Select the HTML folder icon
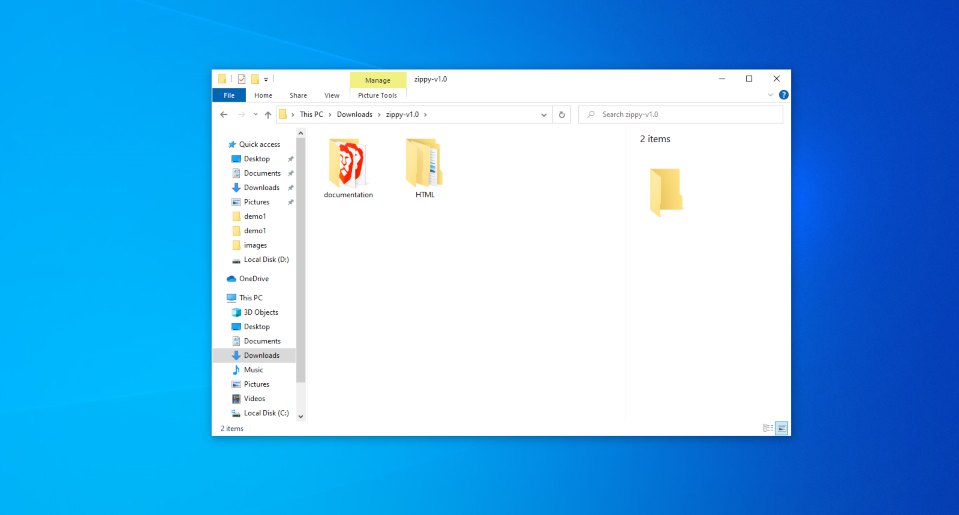Viewport: 959px width, 515px height. pyautogui.click(x=424, y=163)
